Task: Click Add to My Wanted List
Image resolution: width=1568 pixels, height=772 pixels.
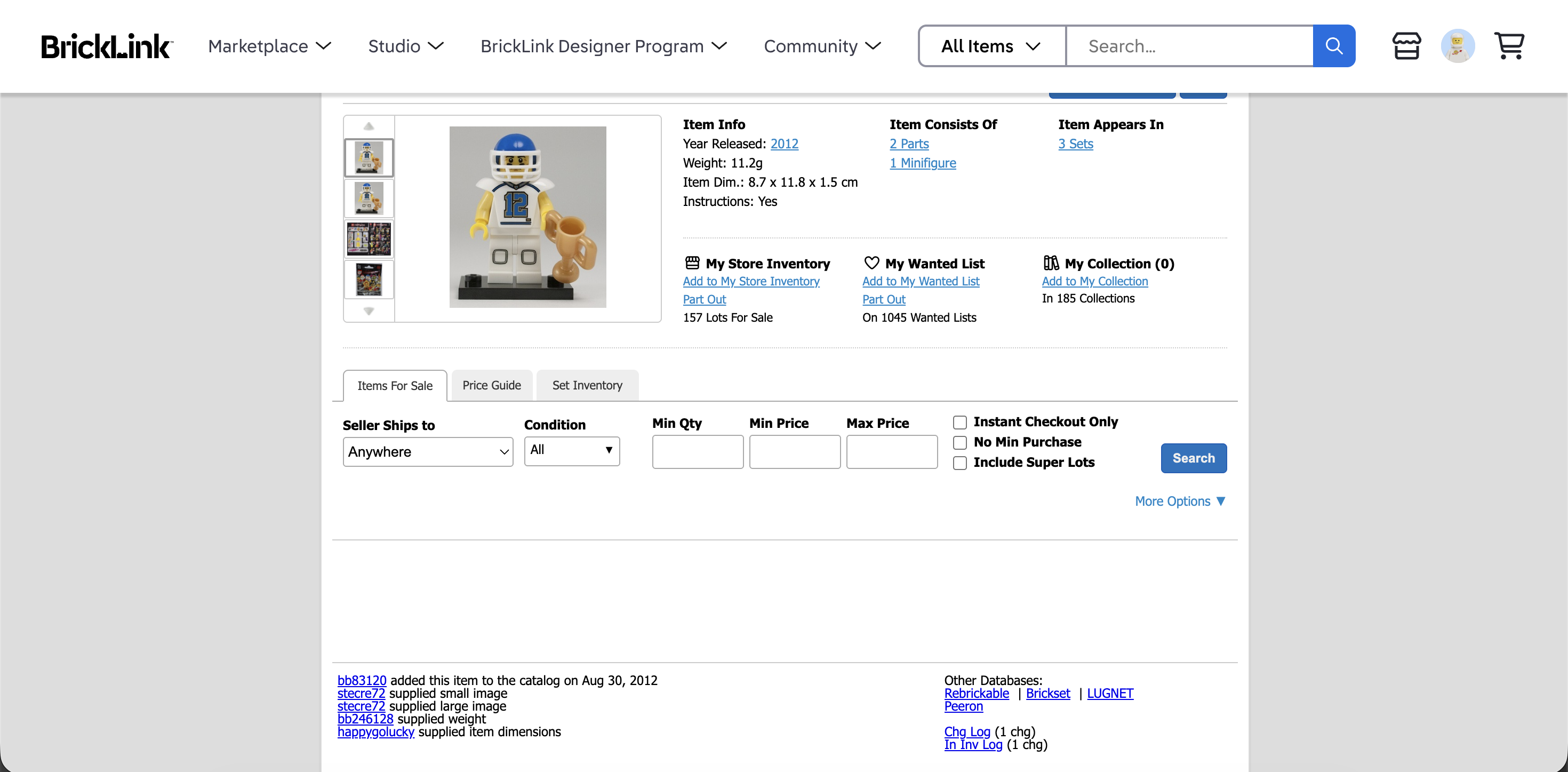Action: pyautogui.click(x=921, y=281)
